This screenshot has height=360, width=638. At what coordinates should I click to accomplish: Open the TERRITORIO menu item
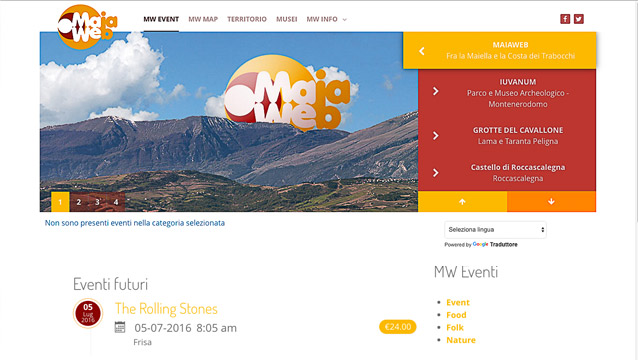(x=247, y=19)
